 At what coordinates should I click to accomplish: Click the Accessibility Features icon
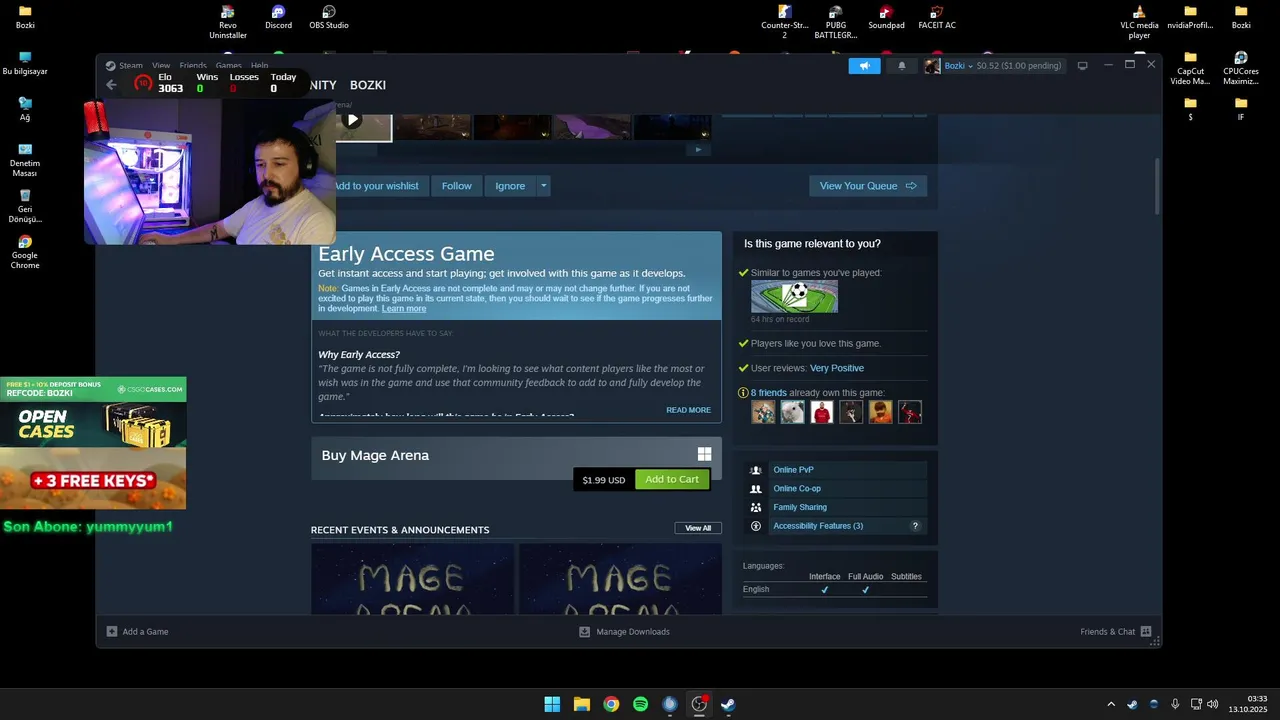pos(756,526)
